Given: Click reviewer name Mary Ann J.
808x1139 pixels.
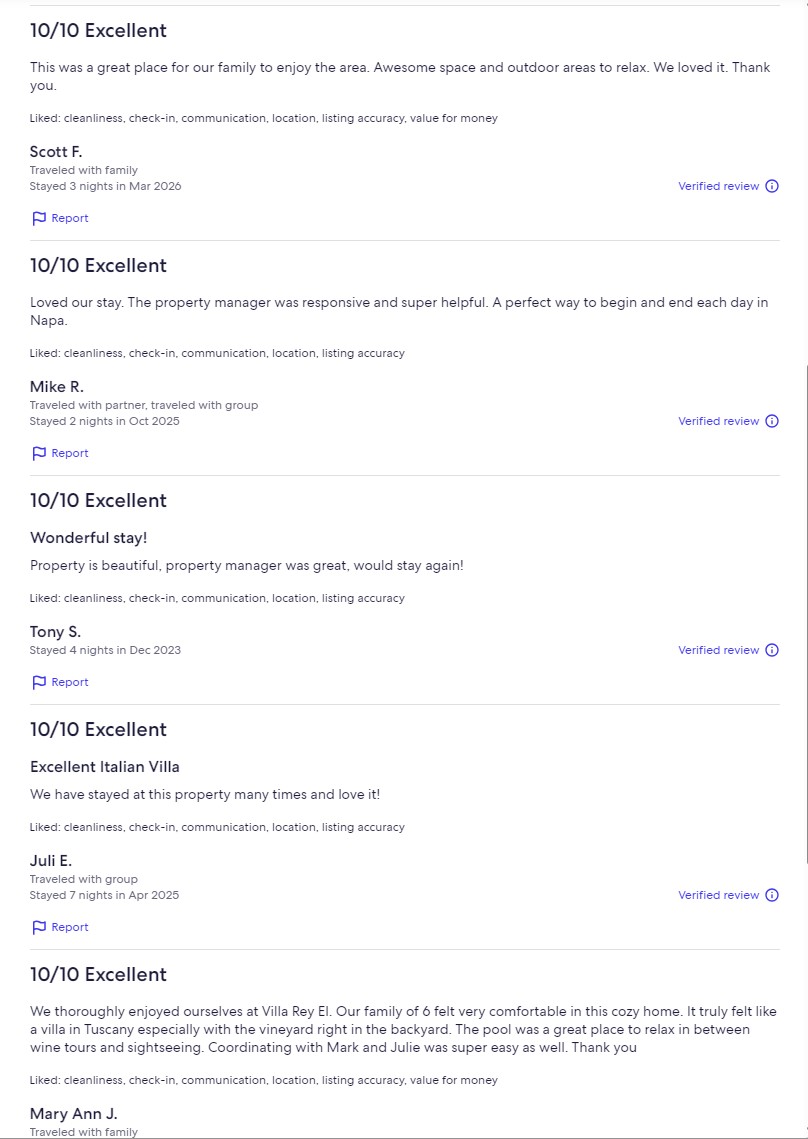Looking at the screenshot, I should (x=73, y=1114).
